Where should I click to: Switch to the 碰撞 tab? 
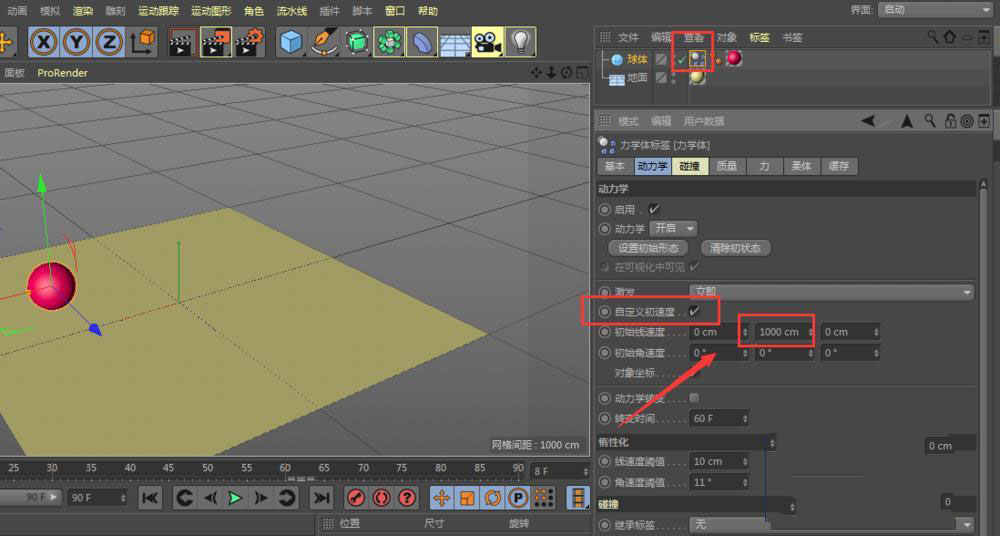click(689, 167)
